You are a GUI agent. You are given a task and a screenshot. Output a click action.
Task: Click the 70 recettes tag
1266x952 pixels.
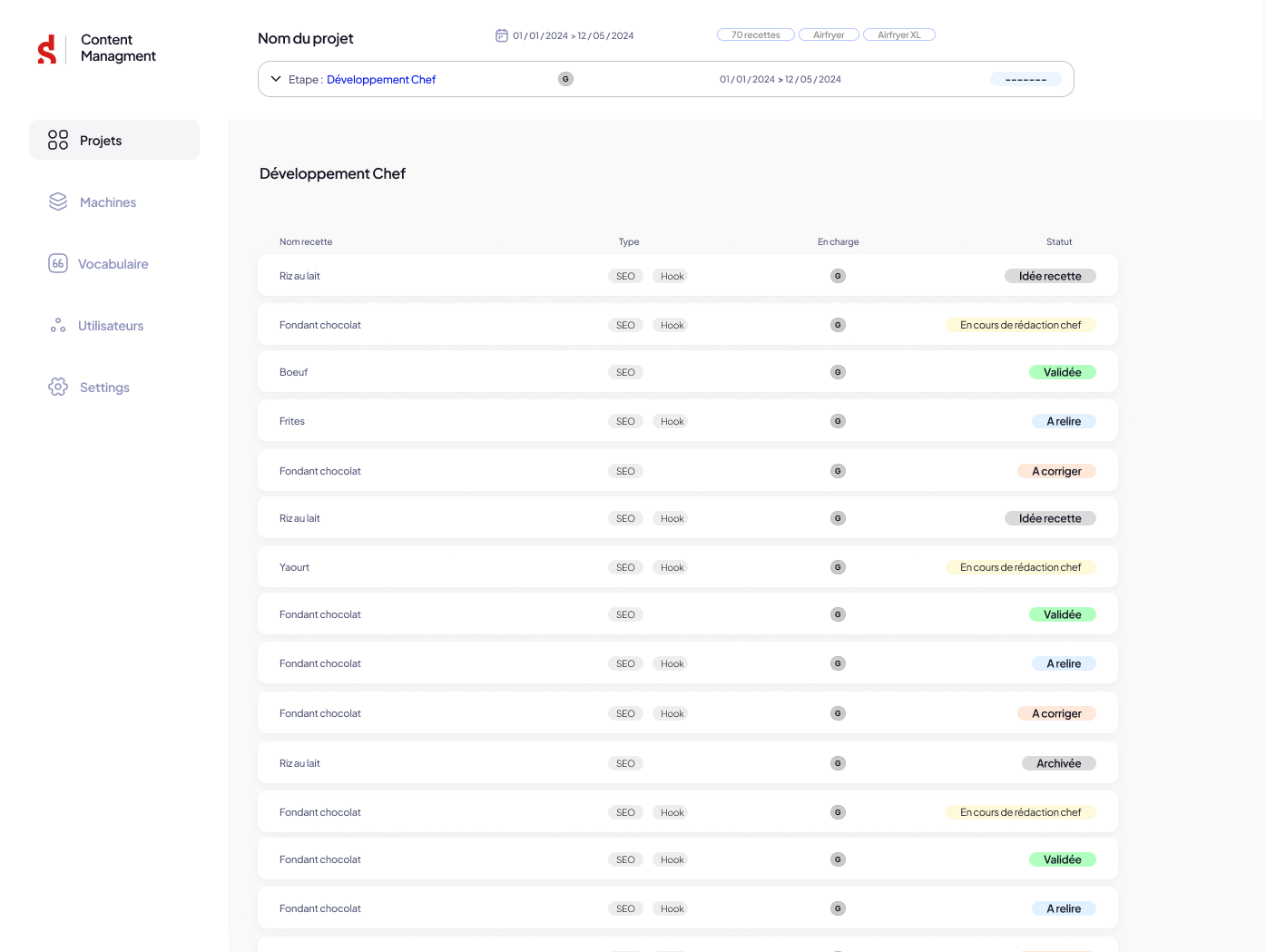756,34
